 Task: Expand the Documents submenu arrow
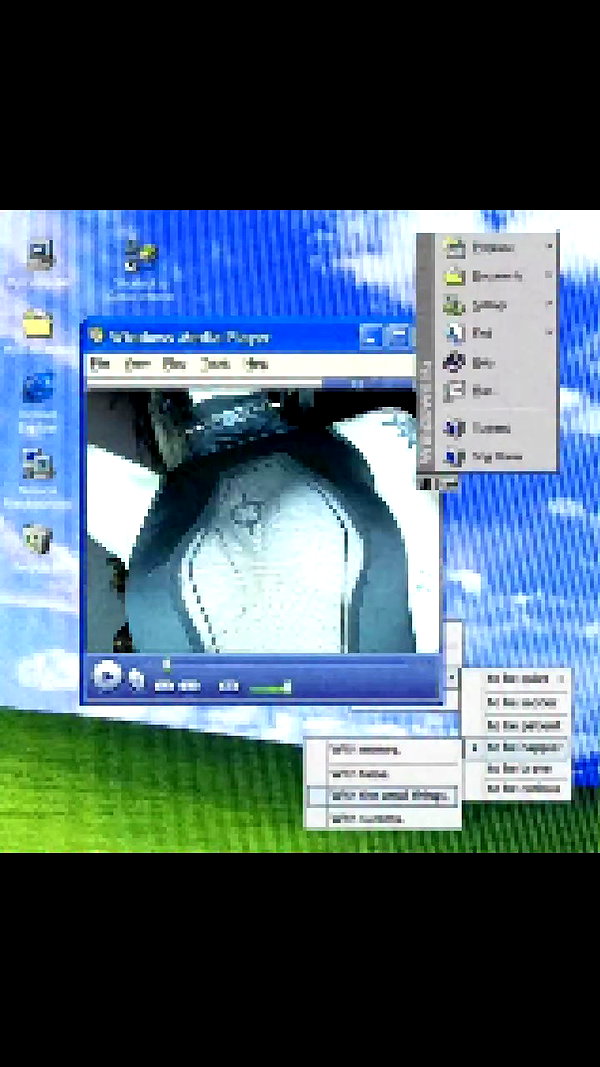[x=548, y=275]
